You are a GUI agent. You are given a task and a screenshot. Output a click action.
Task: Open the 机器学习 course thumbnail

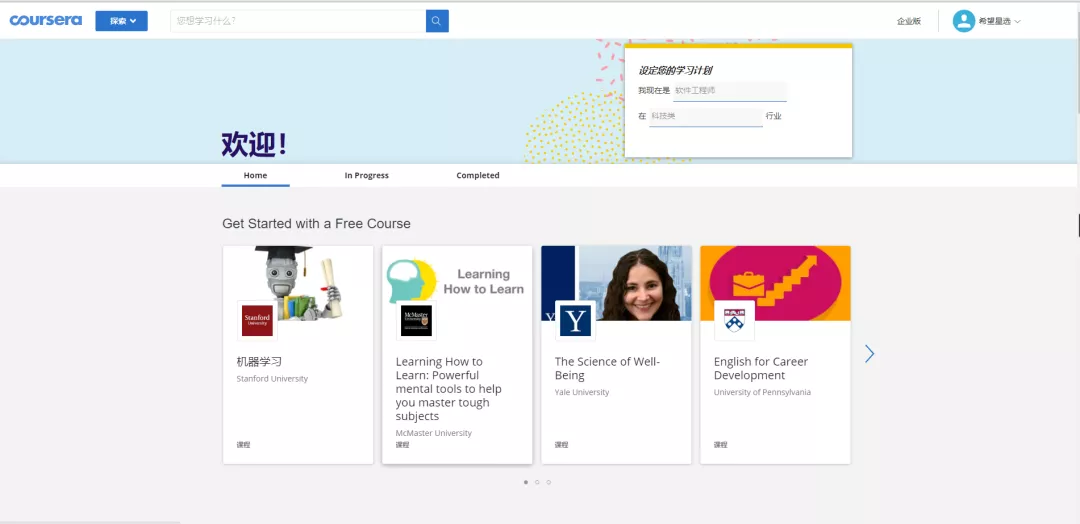298,283
